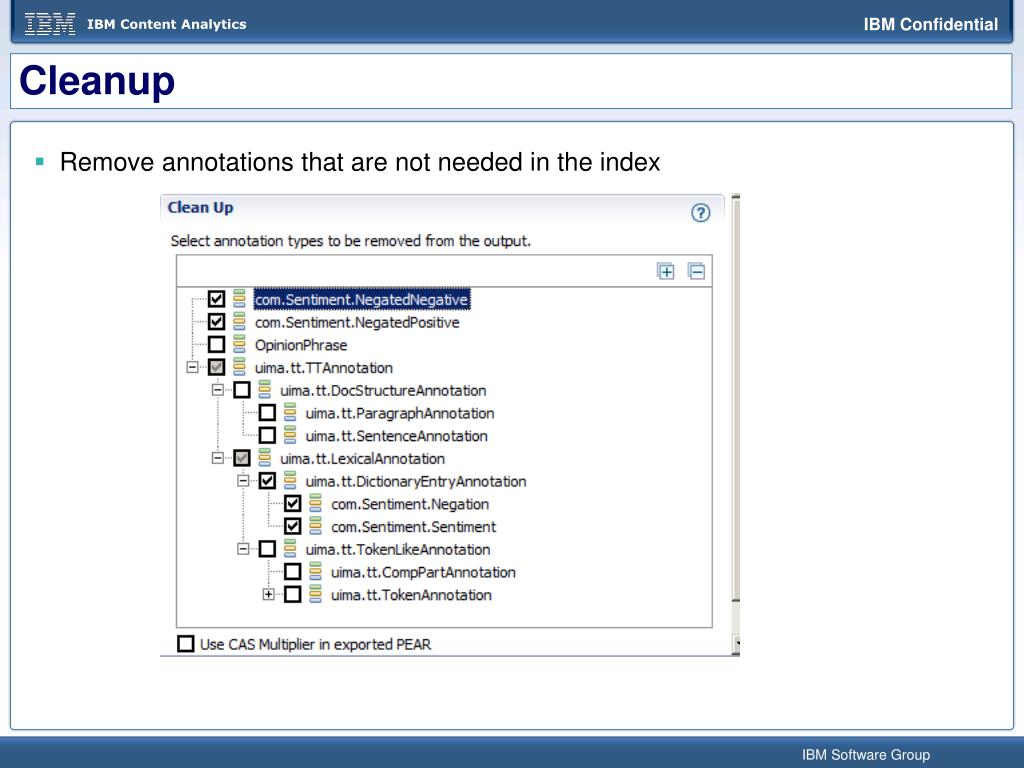
Task: Select the uima.tt.TokenLikeAnnotation row label
Action: click(398, 550)
